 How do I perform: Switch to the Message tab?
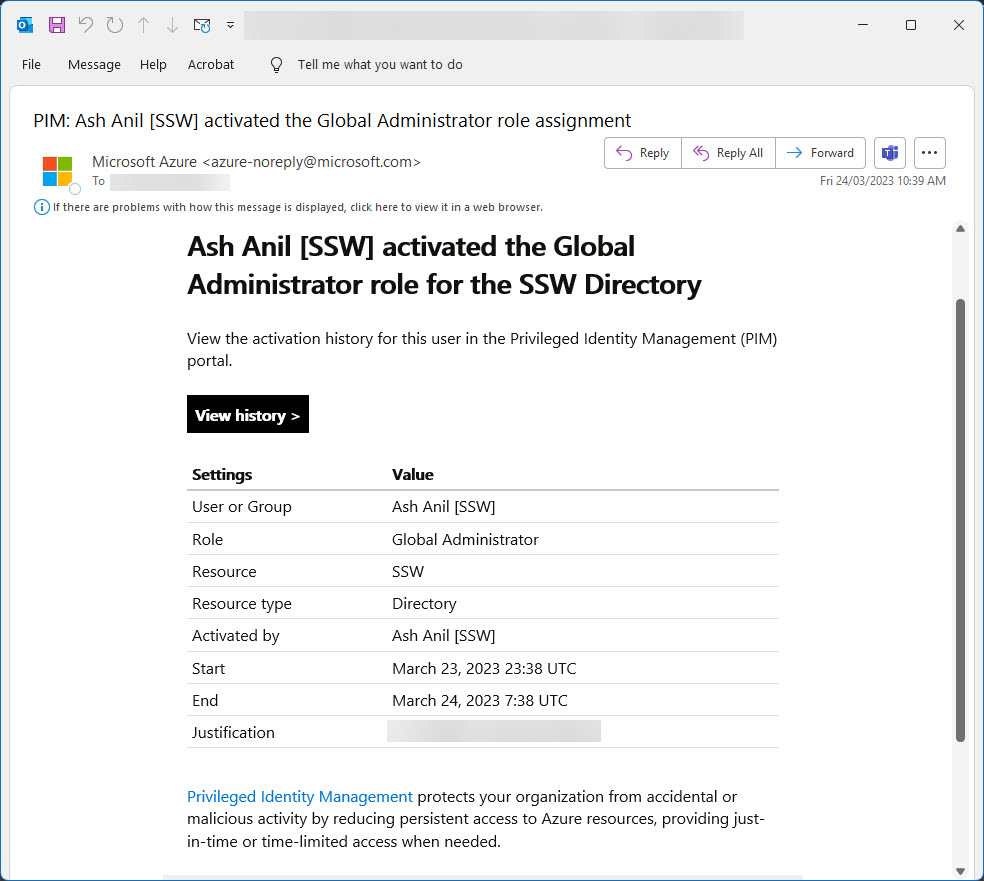click(x=94, y=65)
